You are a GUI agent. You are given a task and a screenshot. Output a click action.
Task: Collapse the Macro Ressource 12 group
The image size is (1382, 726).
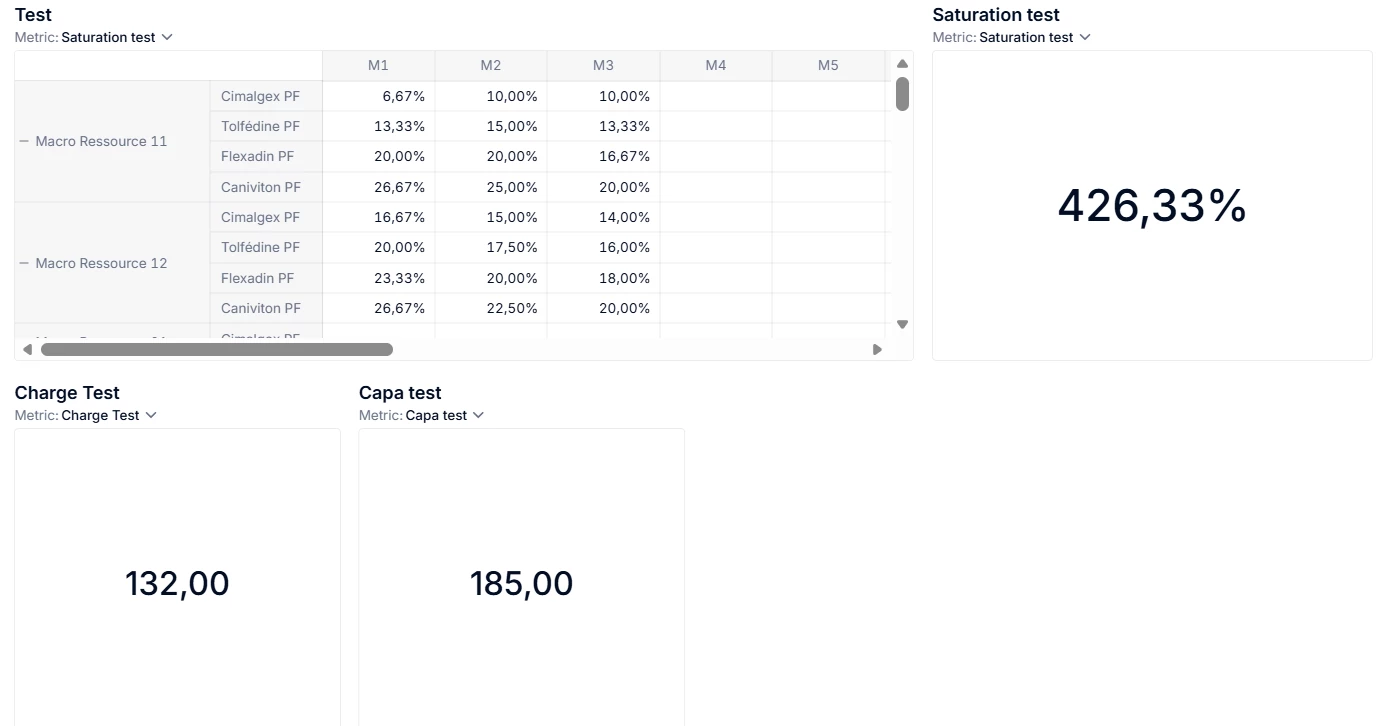click(x=24, y=263)
